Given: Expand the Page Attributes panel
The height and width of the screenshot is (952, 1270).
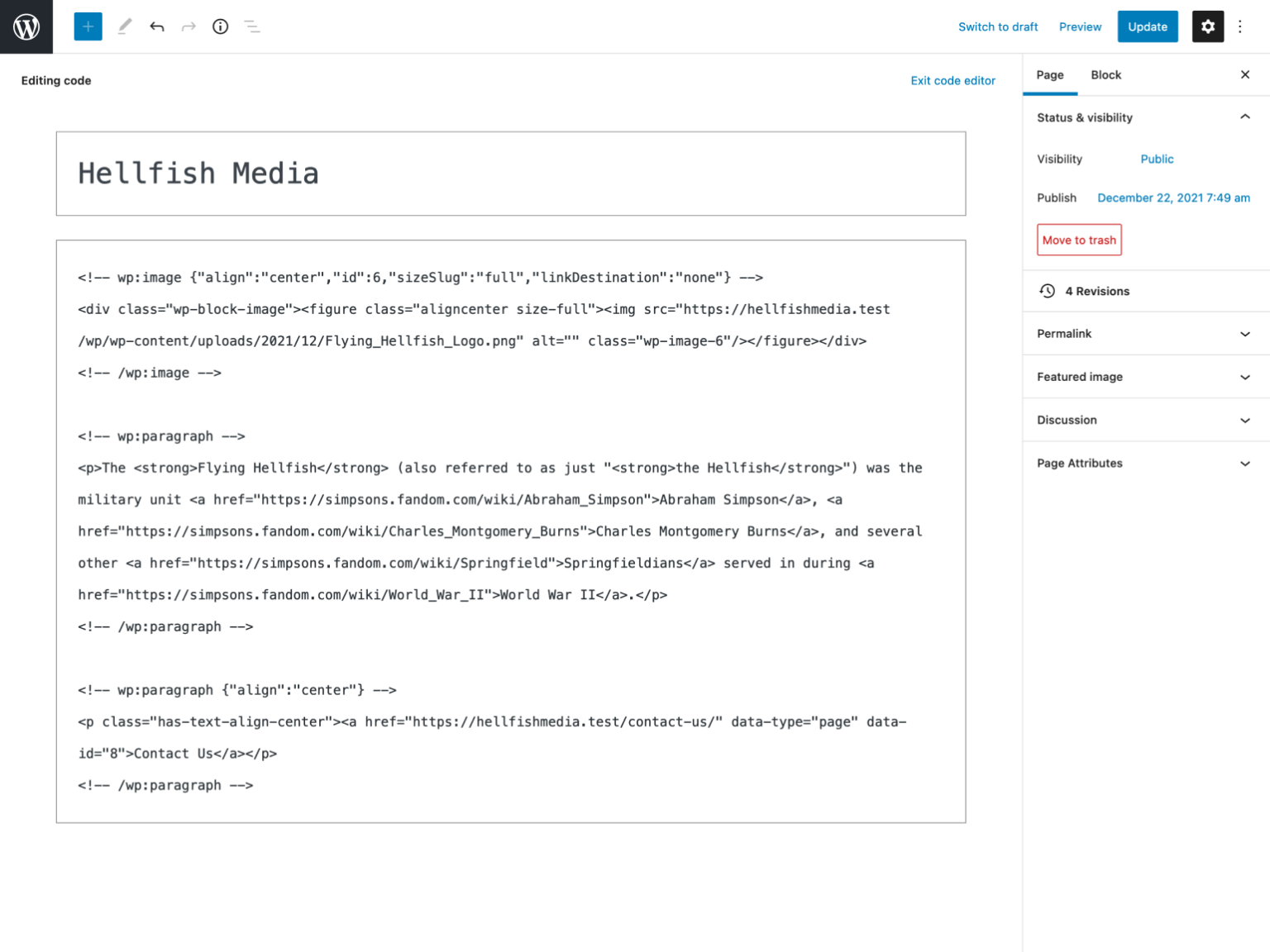Looking at the screenshot, I should [x=1244, y=464].
